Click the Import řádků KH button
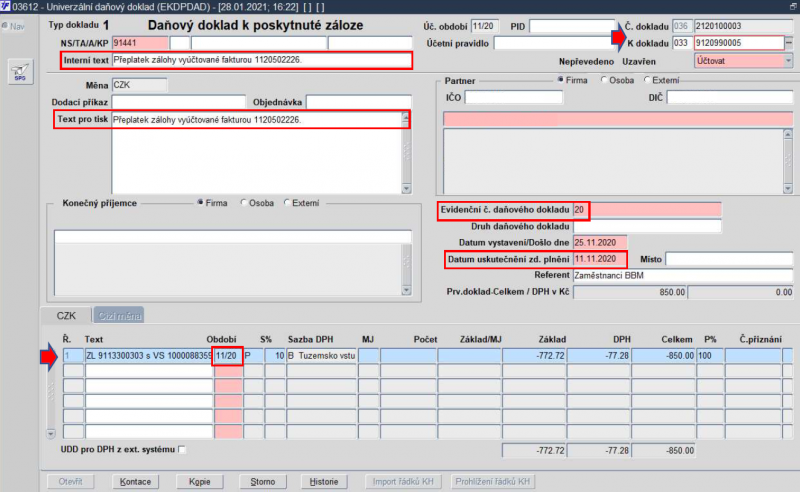The height and width of the screenshot is (492, 800). tap(403, 481)
